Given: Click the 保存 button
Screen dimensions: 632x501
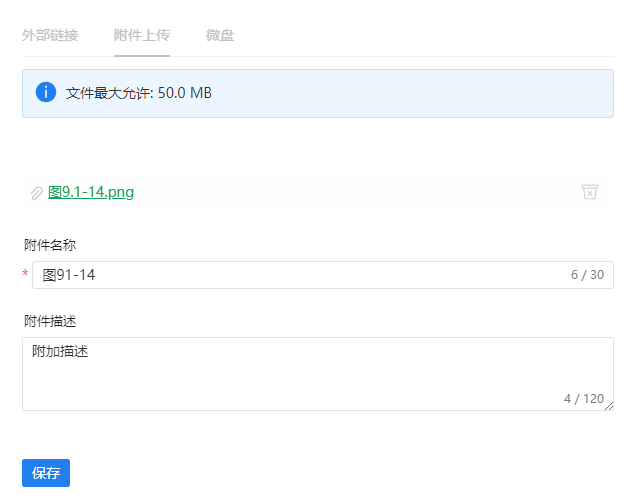Looking at the screenshot, I should [x=46, y=473].
